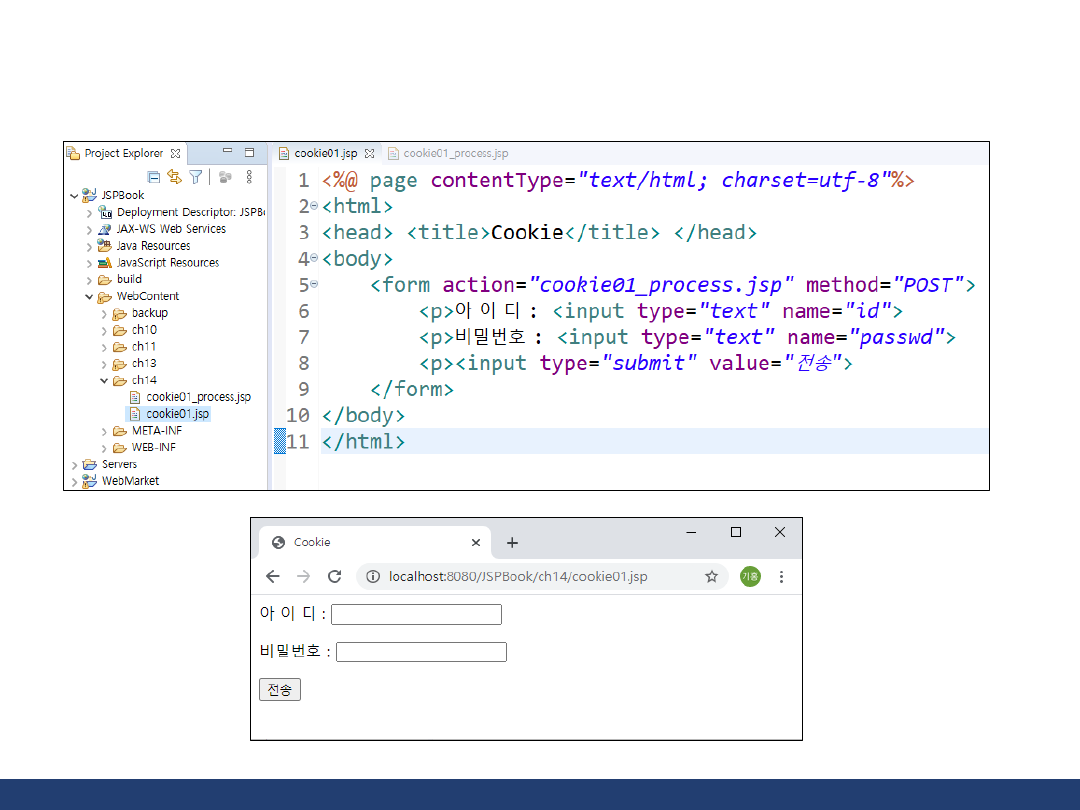Expand the JavaScript Resources node

90,263
